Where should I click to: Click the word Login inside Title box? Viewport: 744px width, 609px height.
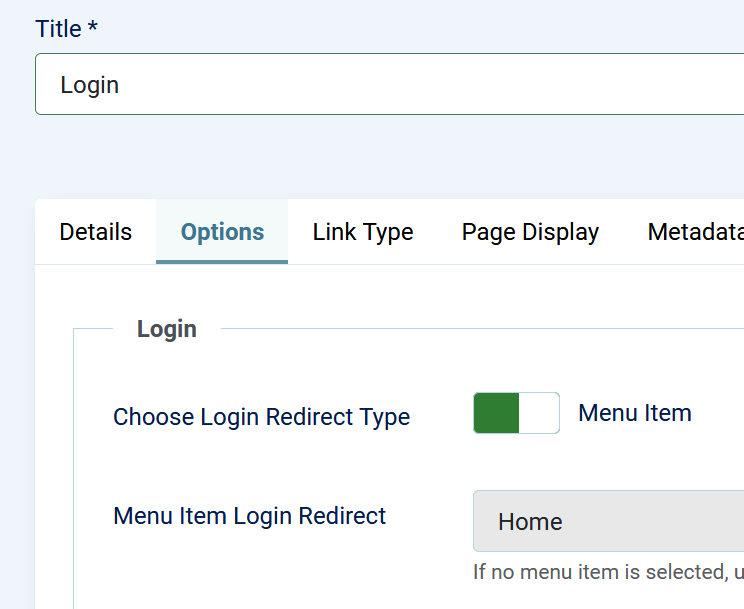pyautogui.click(x=90, y=85)
